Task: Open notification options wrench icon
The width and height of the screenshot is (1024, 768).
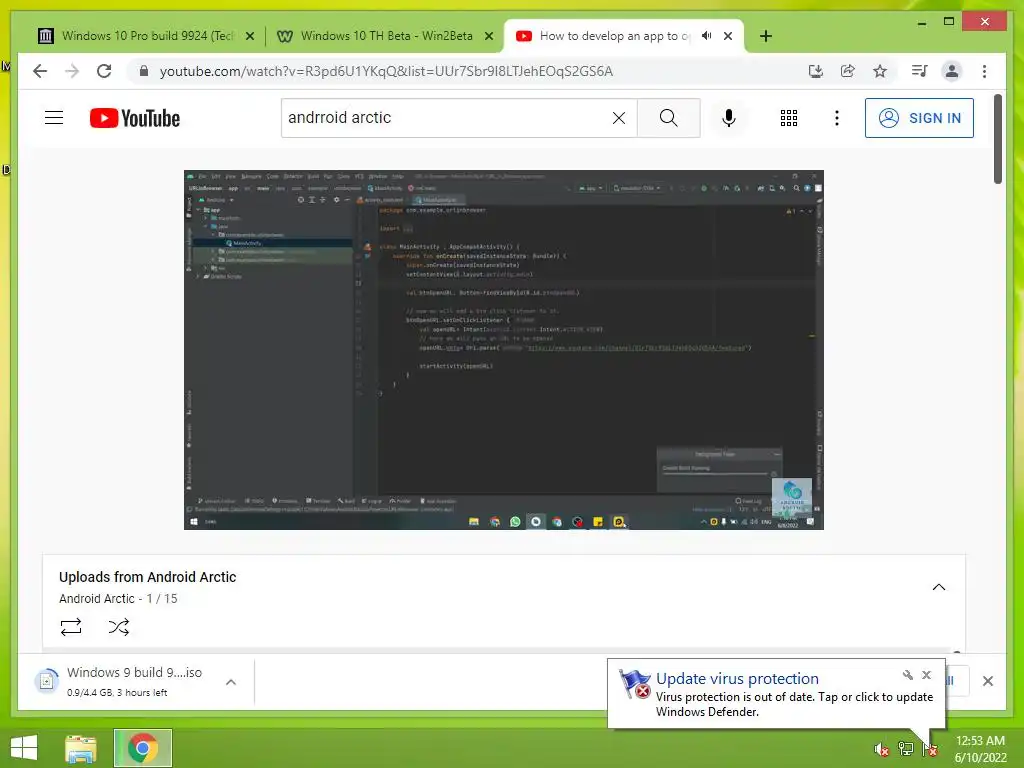Action: (908, 675)
